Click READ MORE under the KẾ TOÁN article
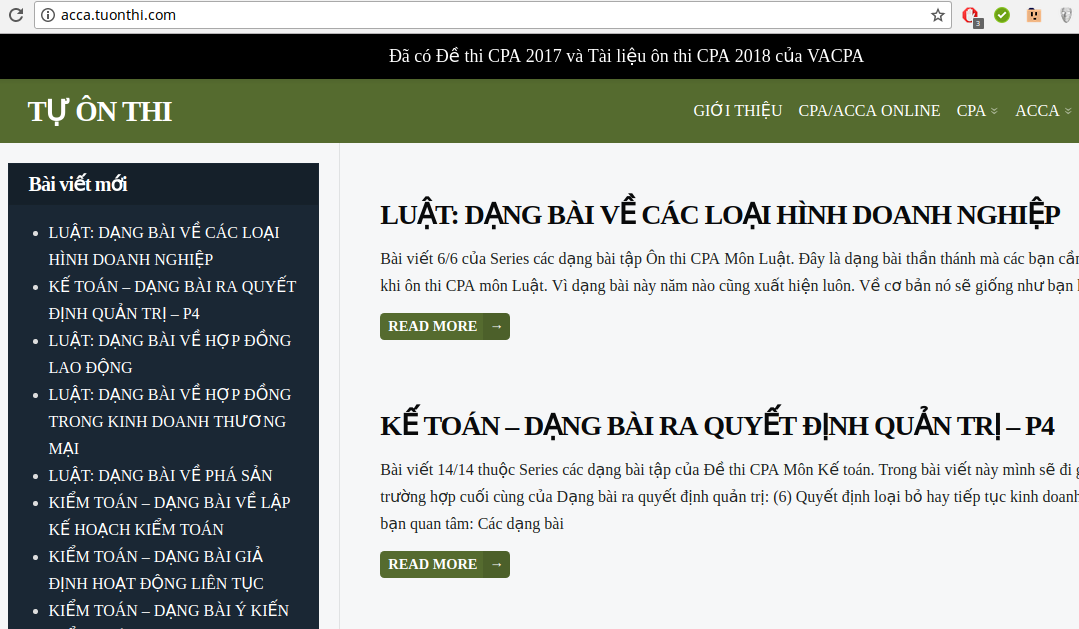The width and height of the screenshot is (1079, 629). click(x=445, y=564)
